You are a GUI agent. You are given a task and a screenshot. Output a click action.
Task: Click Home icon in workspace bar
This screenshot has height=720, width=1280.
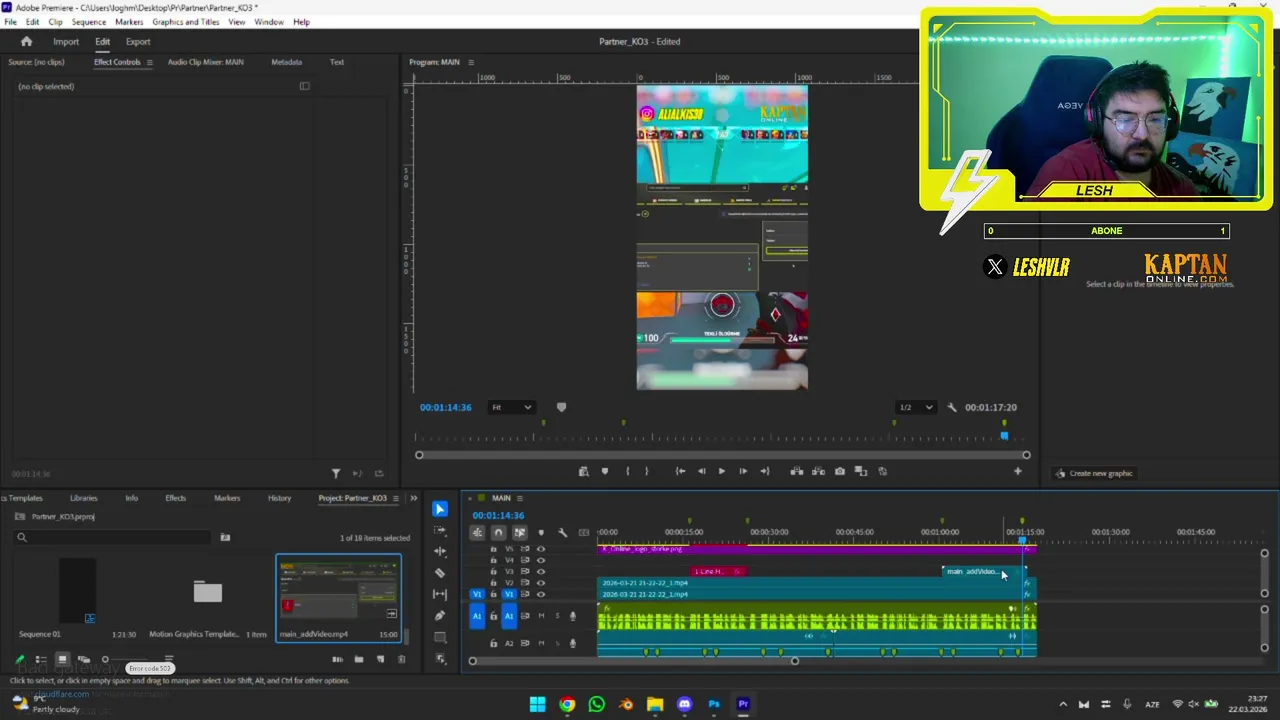[x=27, y=41]
